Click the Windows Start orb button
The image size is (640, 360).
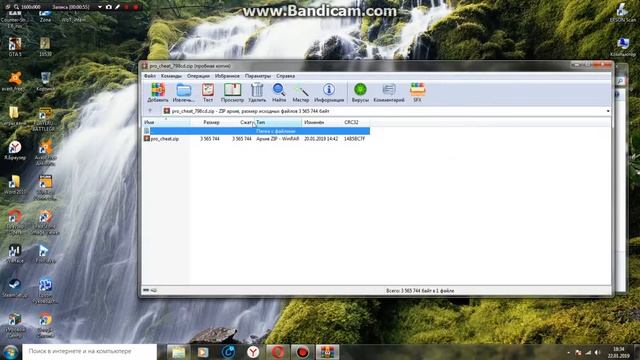click(x=11, y=352)
